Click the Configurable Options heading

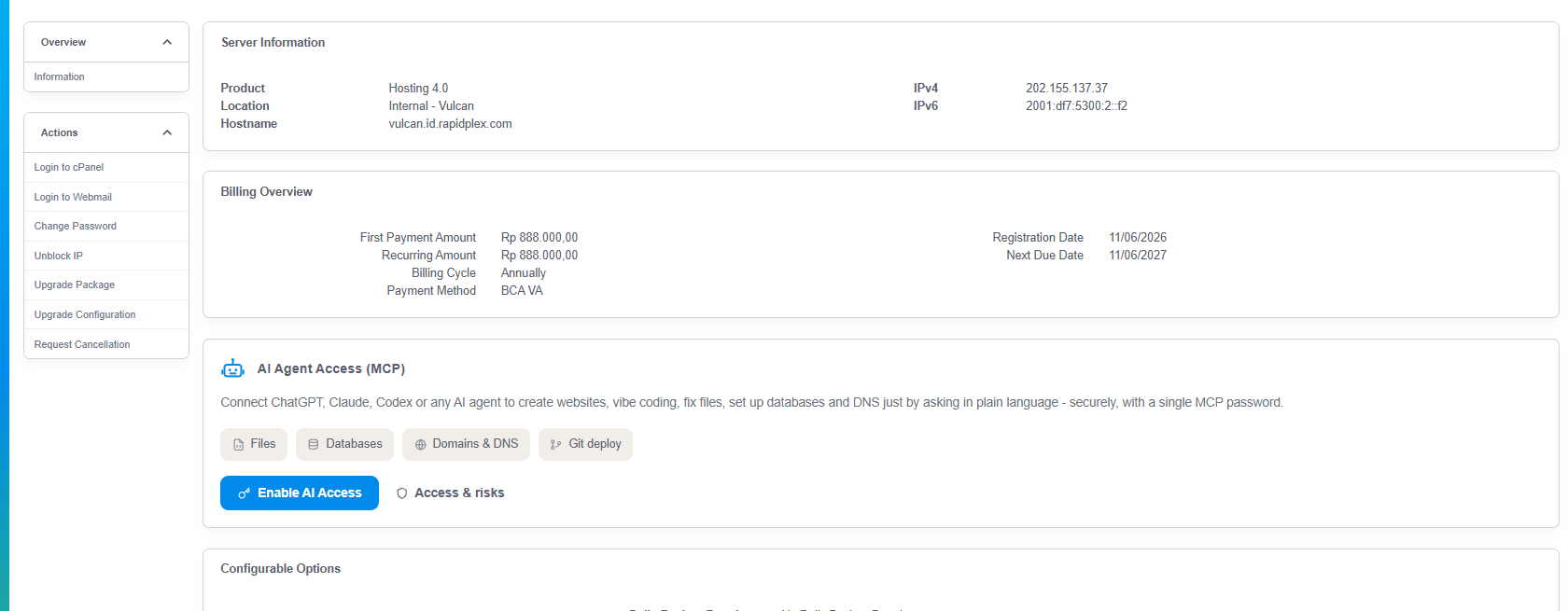tap(281, 569)
